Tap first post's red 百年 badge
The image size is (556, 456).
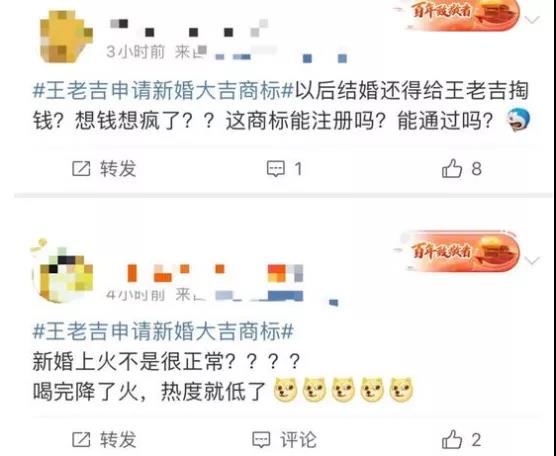coord(462,14)
